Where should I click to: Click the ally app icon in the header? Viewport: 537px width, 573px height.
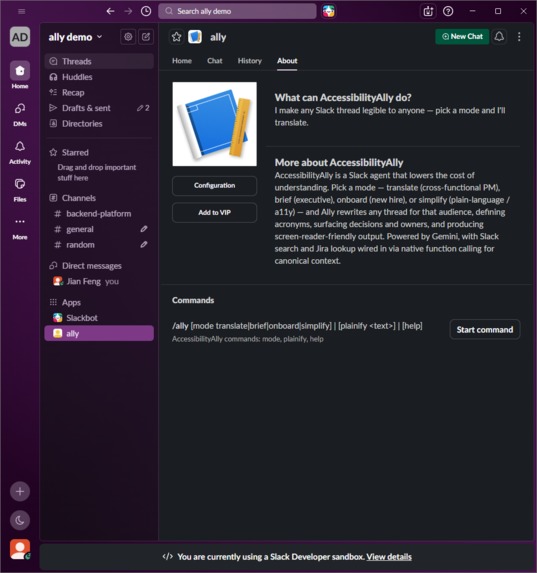pos(195,37)
